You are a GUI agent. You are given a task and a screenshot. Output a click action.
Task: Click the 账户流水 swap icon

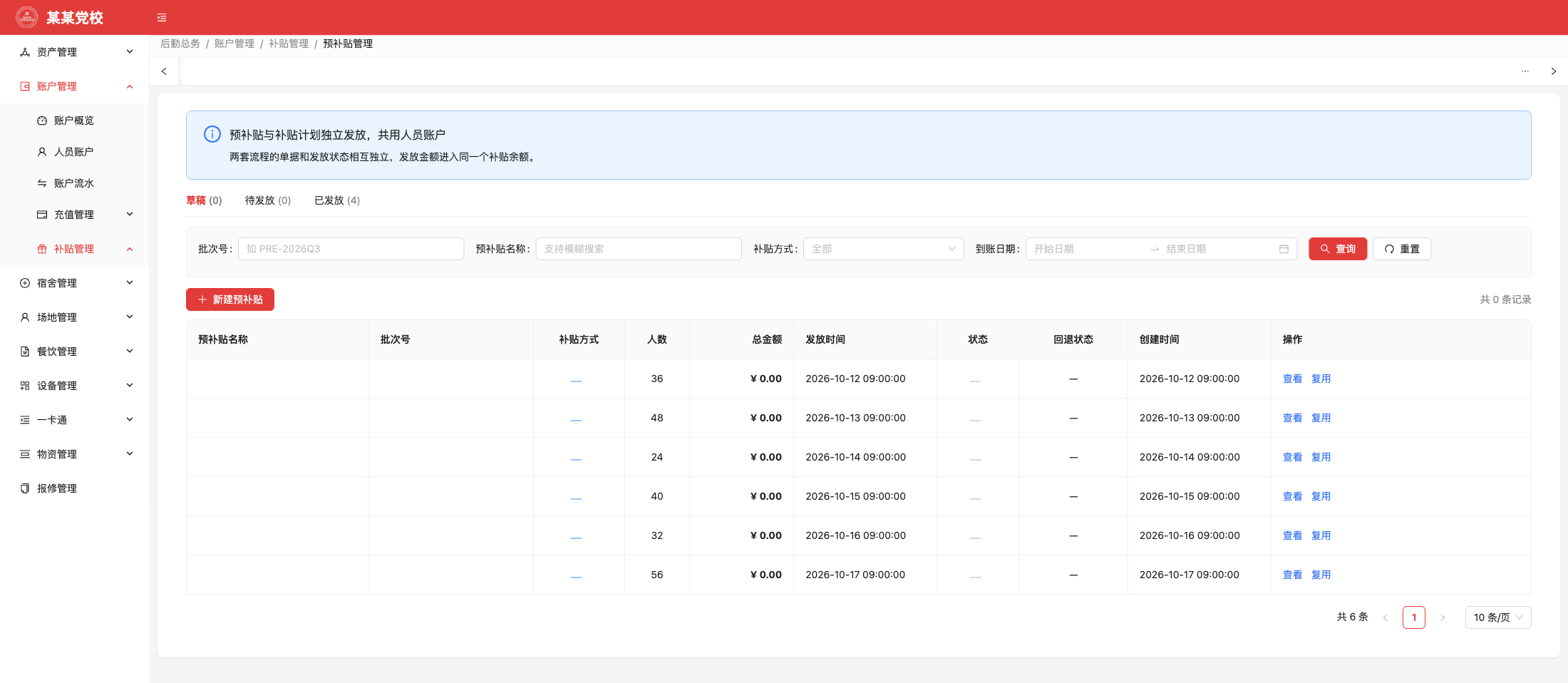(42, 183)
